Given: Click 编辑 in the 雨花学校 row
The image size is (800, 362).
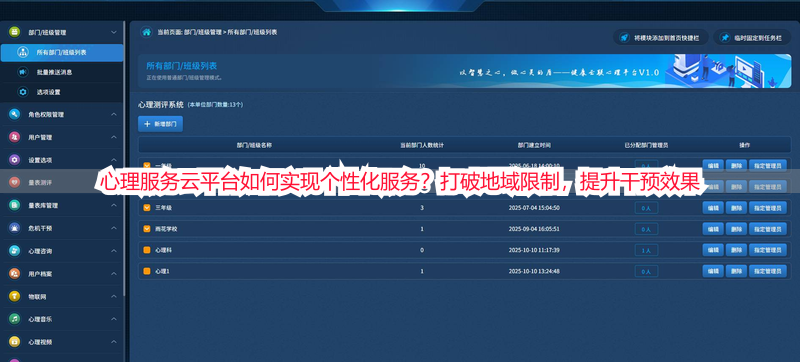Looking at the screenshot, I should coord(713,229).
